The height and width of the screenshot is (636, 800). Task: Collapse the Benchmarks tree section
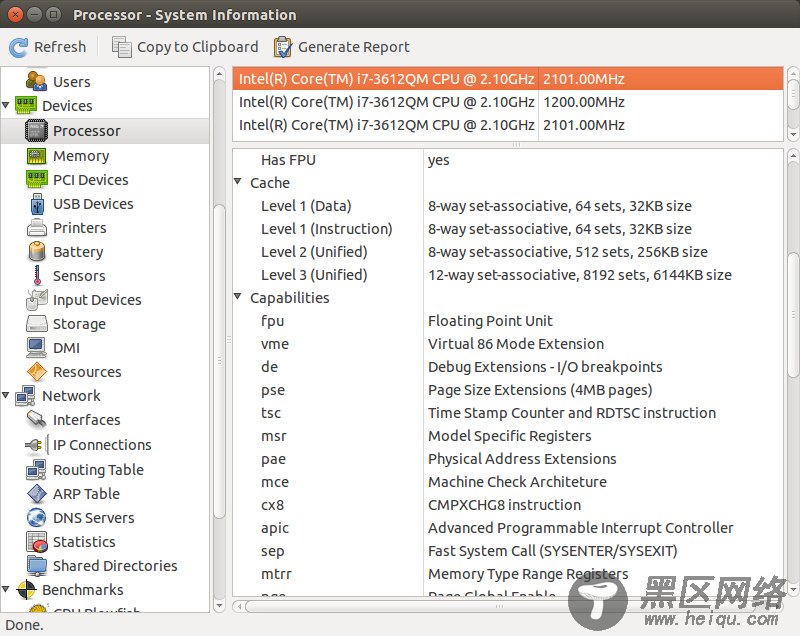point(6,589)
